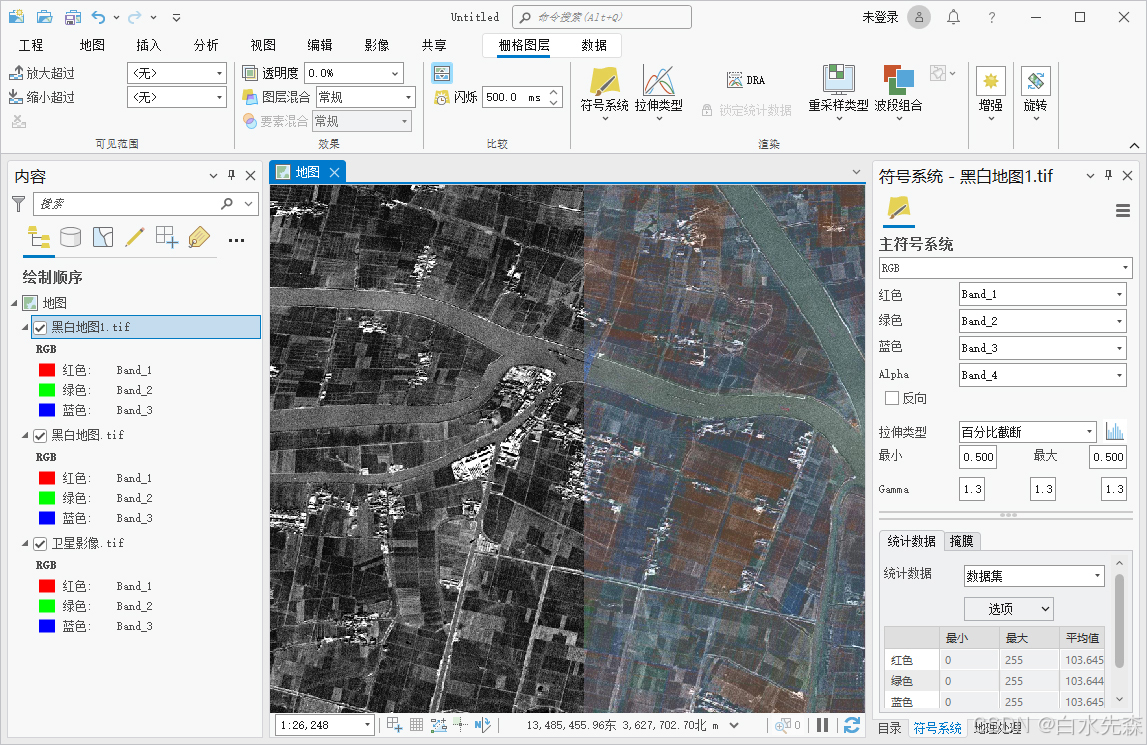Image resolution: width=1147 pixels, height=745 pixels.
Task: Click the filter funnel icon in Contents
Action: coord(19,204)
